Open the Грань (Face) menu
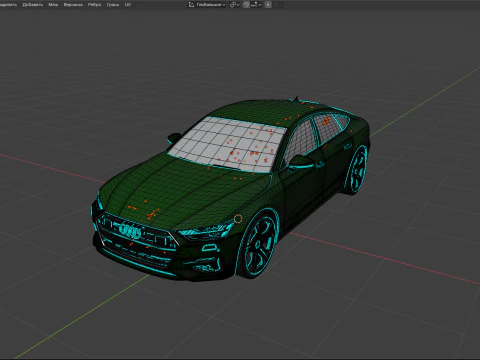The width and height of the screenshot is (480, 360). click(113, 5)
